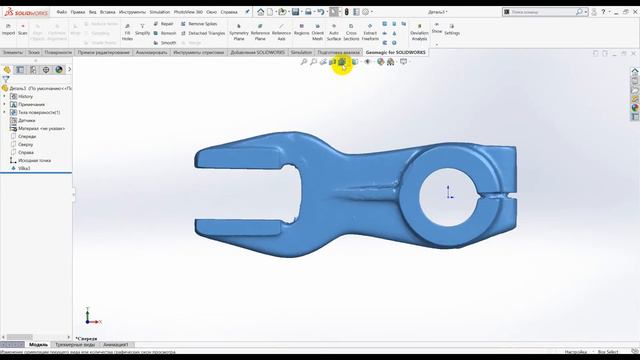
Task: Click the Repair mesh command
Action: coord(164,24)
